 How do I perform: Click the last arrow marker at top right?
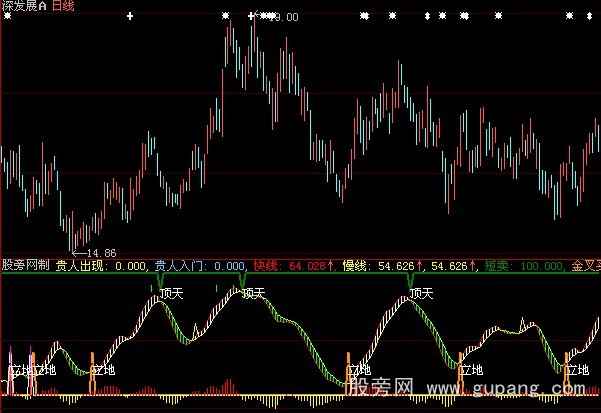[589, 16]
